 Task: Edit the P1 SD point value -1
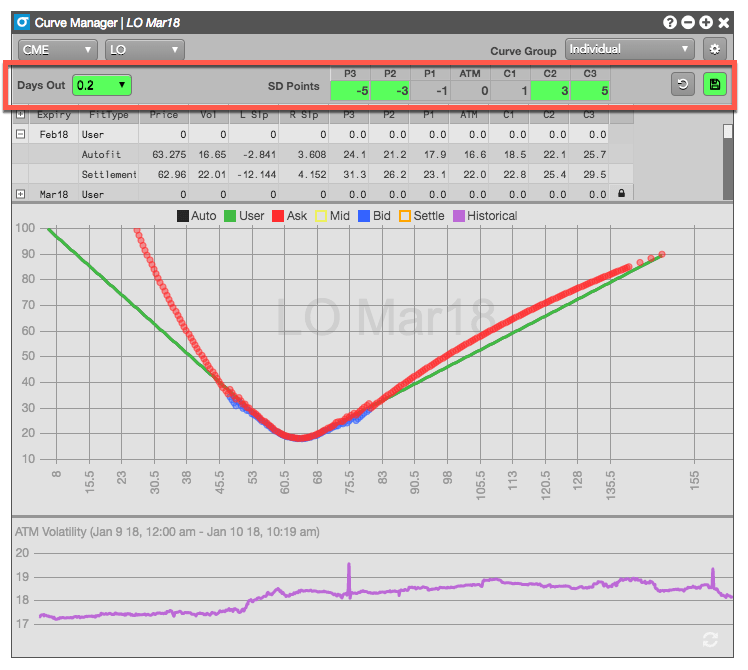coord(430,91)
